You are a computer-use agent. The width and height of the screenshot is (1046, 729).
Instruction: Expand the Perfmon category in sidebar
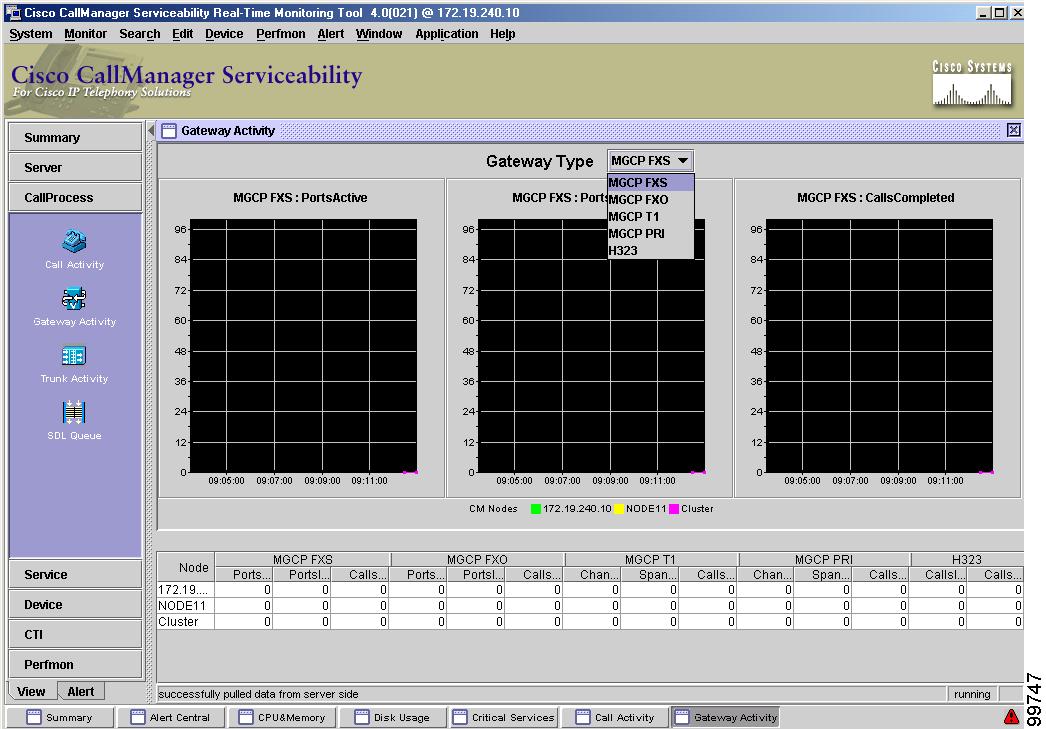[75, 664]
